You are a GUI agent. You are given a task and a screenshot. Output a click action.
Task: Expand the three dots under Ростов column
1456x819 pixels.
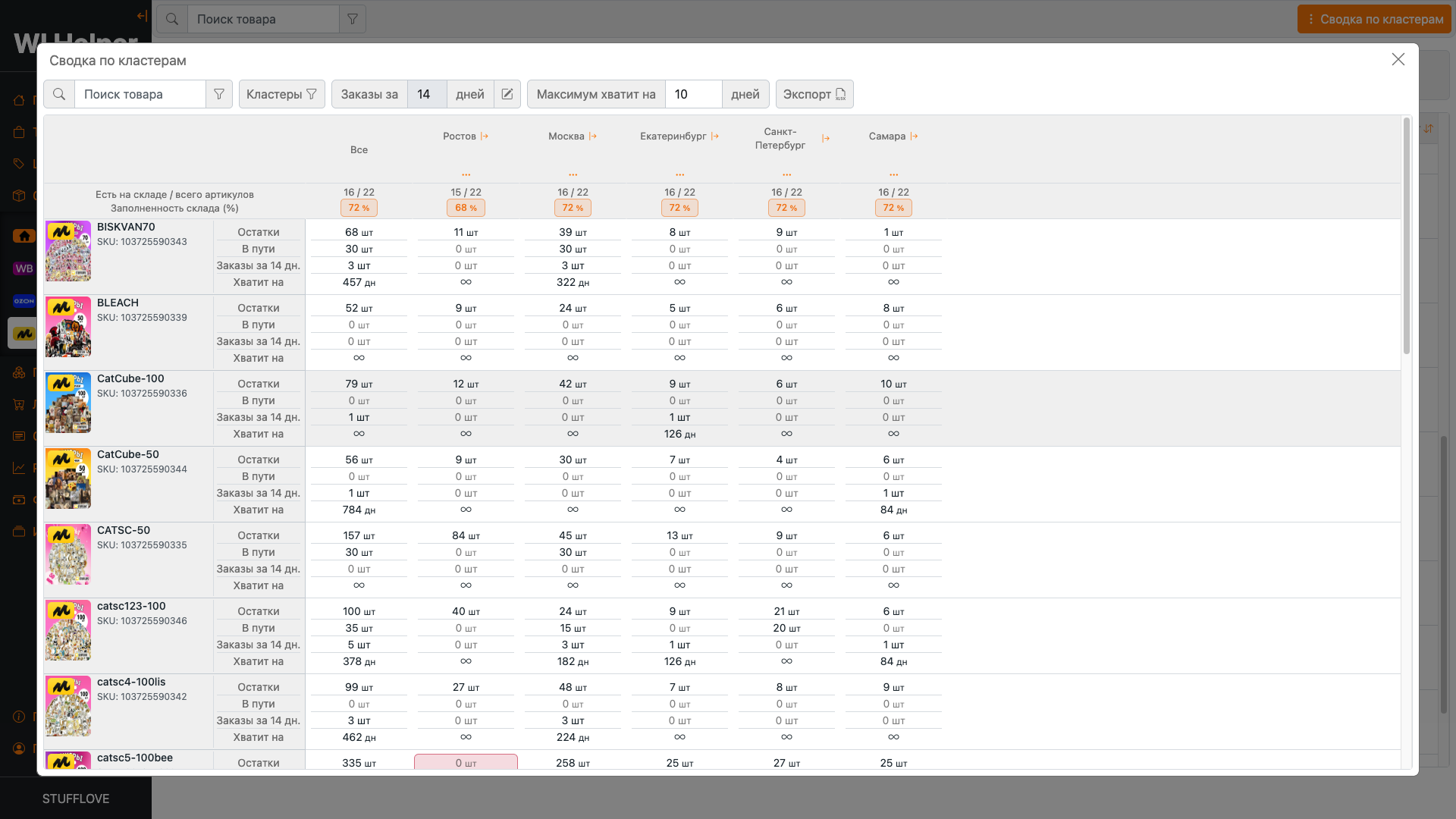pyautogui.click(x=466, y=174)
